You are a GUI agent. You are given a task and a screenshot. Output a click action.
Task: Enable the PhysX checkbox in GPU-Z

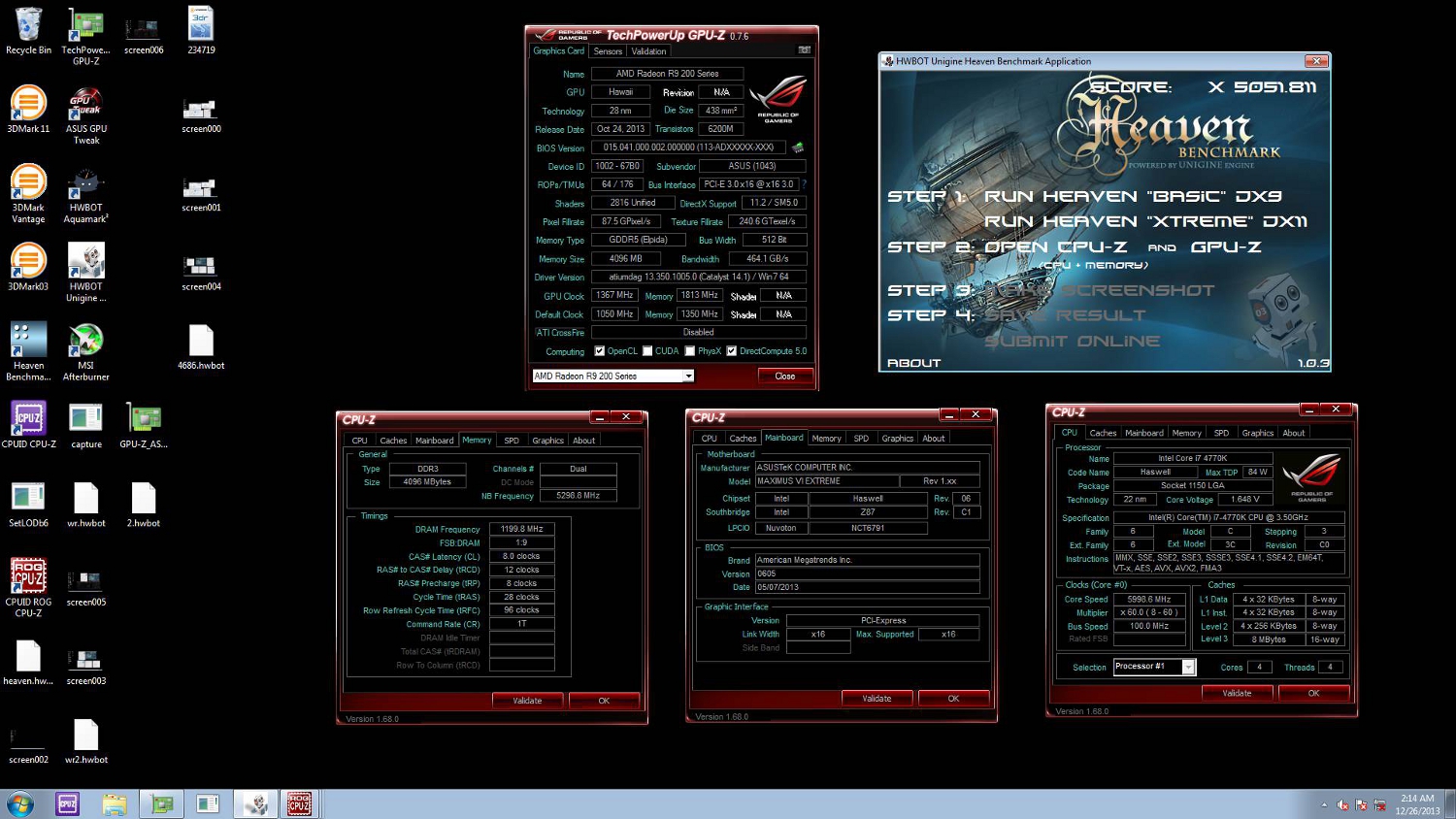(690, 351)
